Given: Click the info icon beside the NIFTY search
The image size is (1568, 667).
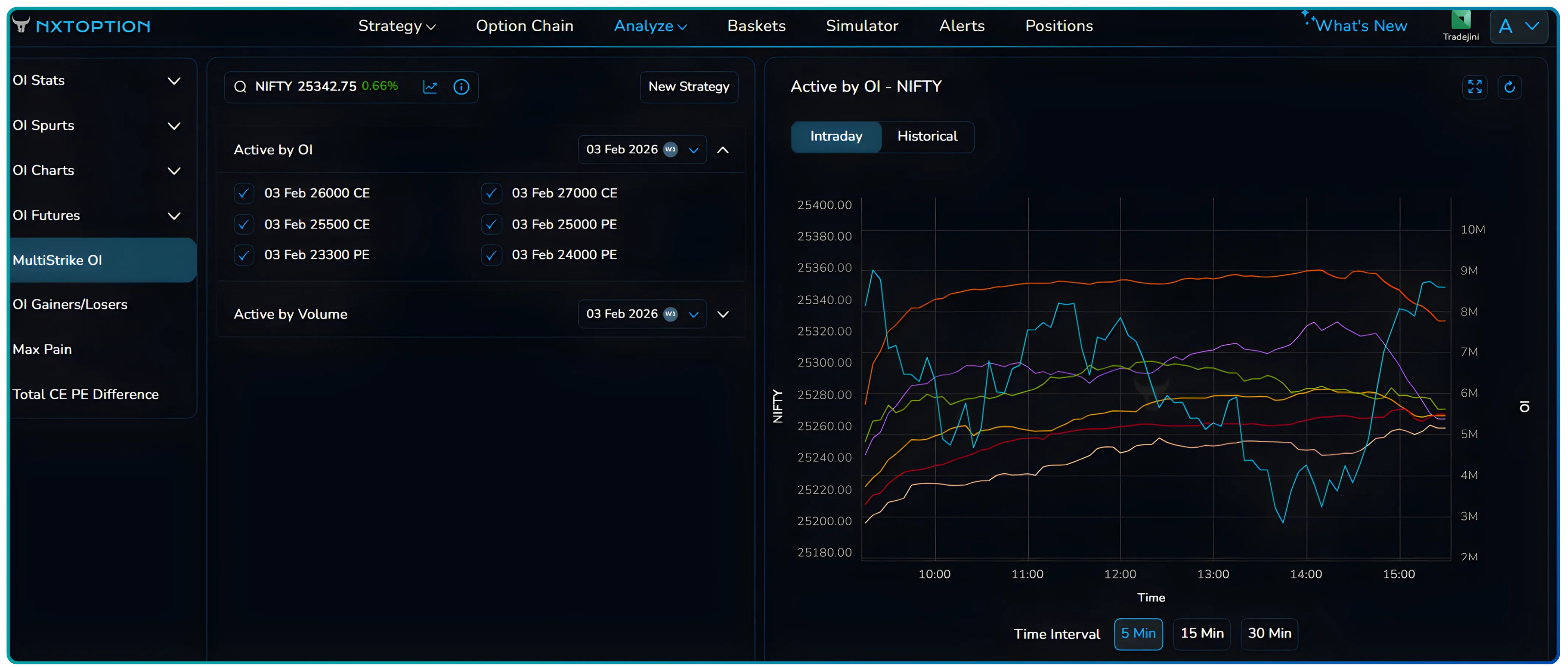Looking at the screenshot, I should [x=462, y=87].
